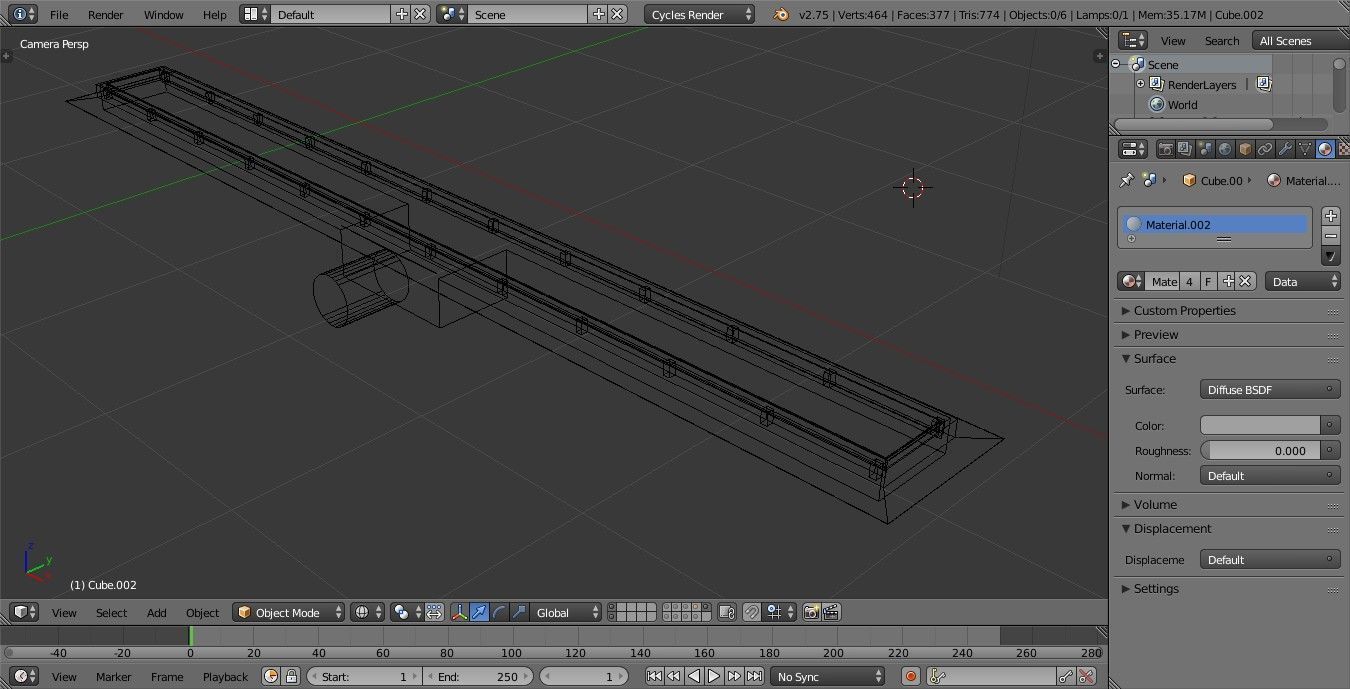Open the Material properties tab
Viewport: 1350px width, 689px height.
1325,149
